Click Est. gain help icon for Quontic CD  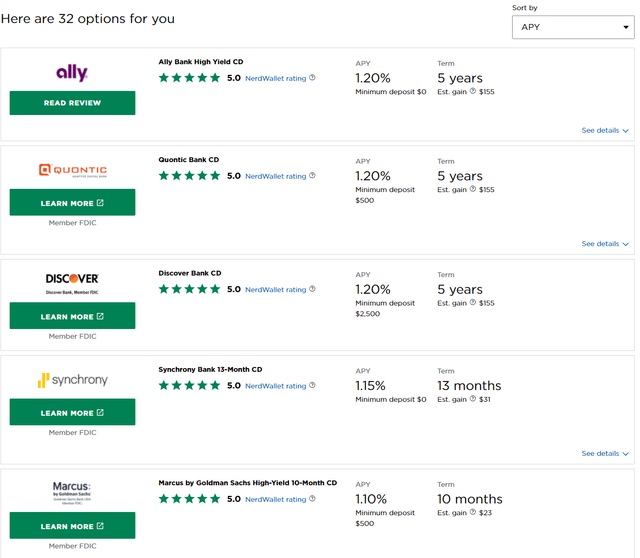tap(473, 189)
